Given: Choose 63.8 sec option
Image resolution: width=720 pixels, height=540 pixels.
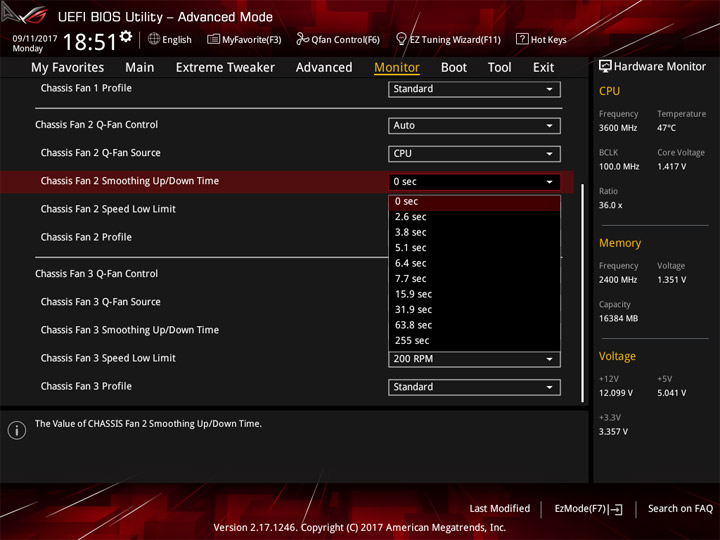Looking at the screenshot, I should [x=474, y=325].
